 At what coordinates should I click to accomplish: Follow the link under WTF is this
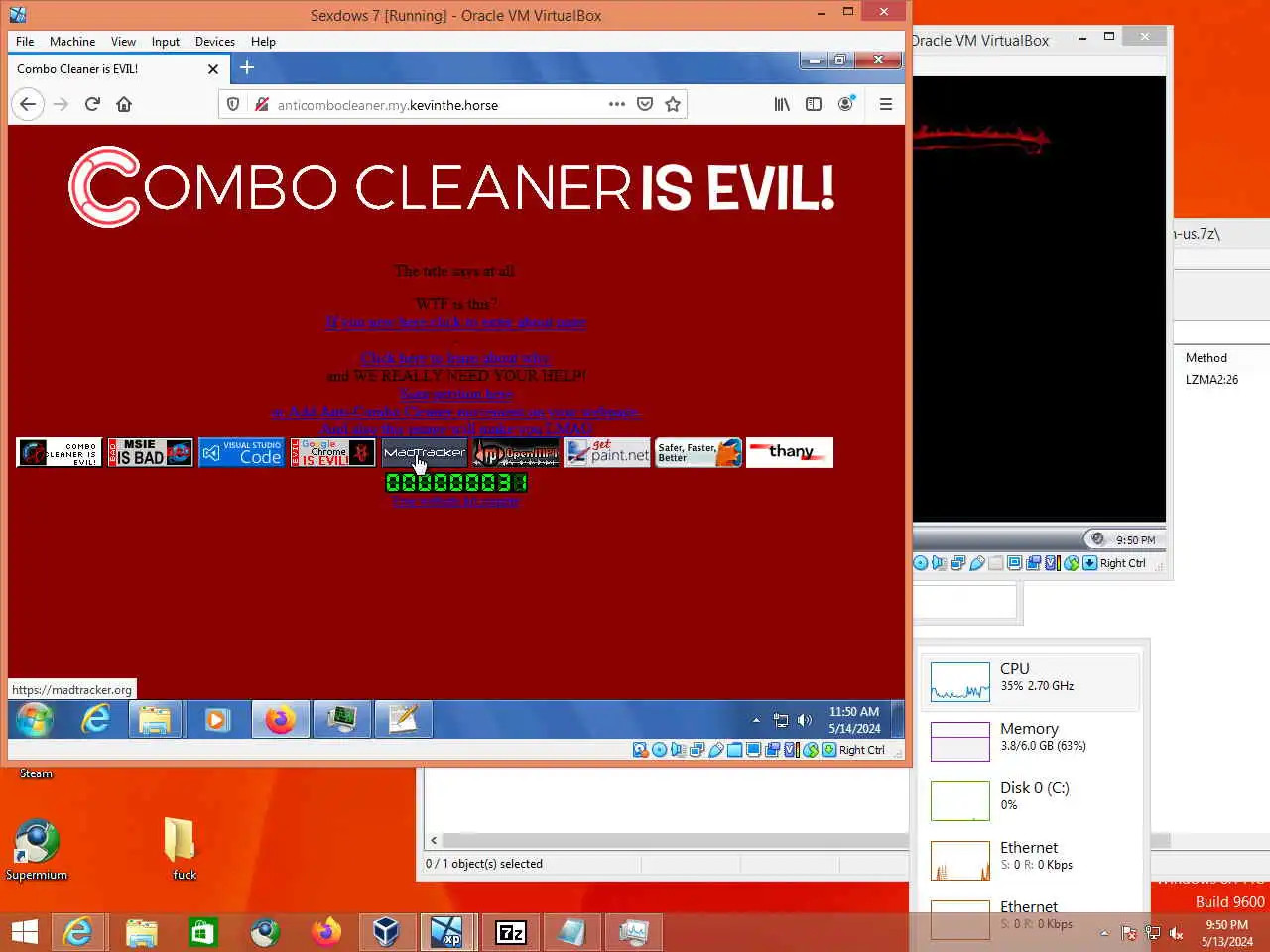(x=456, y=322)
